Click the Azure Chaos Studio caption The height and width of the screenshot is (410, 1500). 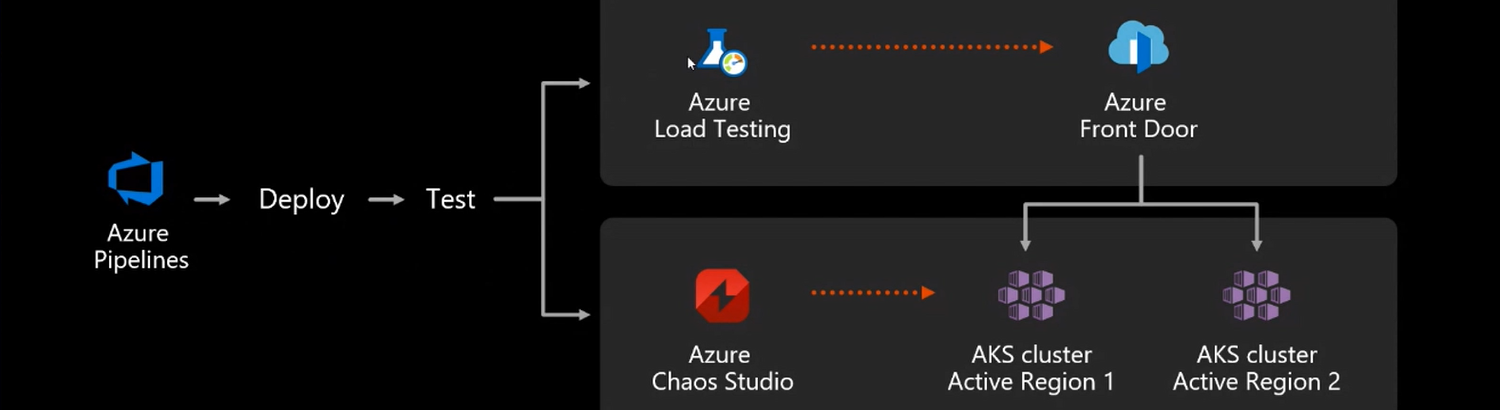(722, 368)
